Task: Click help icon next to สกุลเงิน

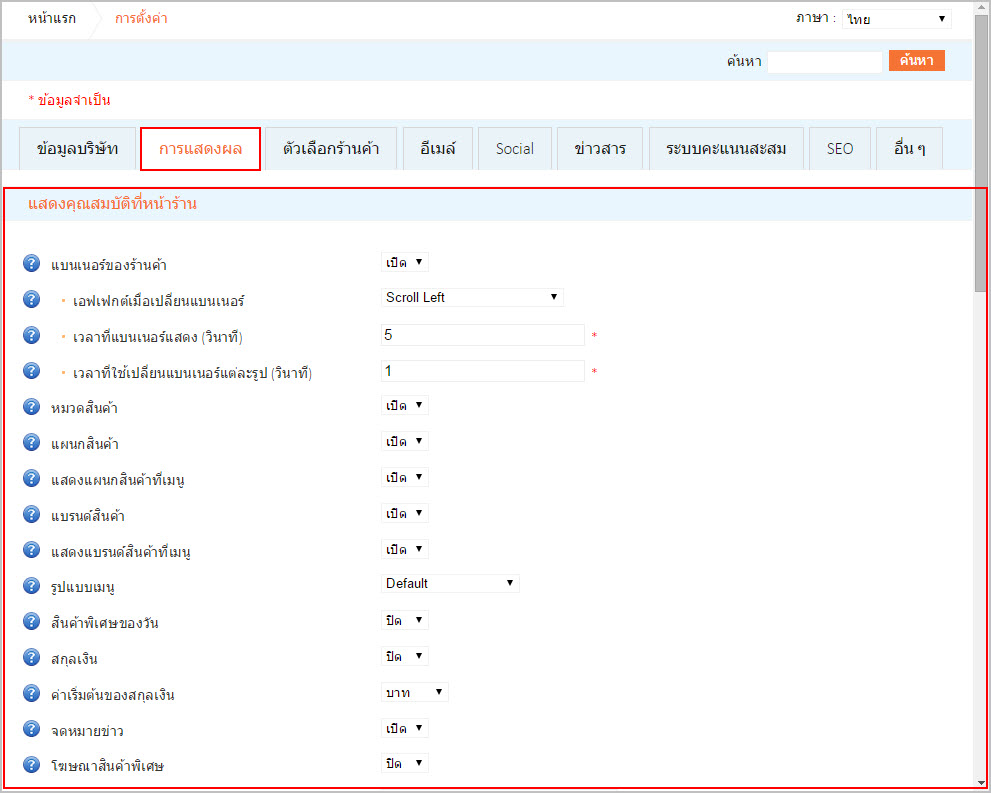Action: pos(31,658)
